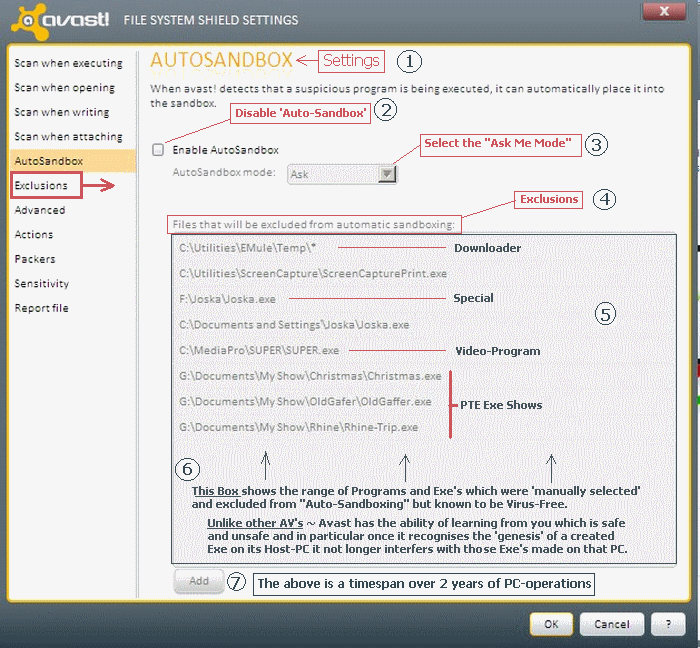
Task: Click the AUTOSANDBOX page heading
Action: coord(221,60)
